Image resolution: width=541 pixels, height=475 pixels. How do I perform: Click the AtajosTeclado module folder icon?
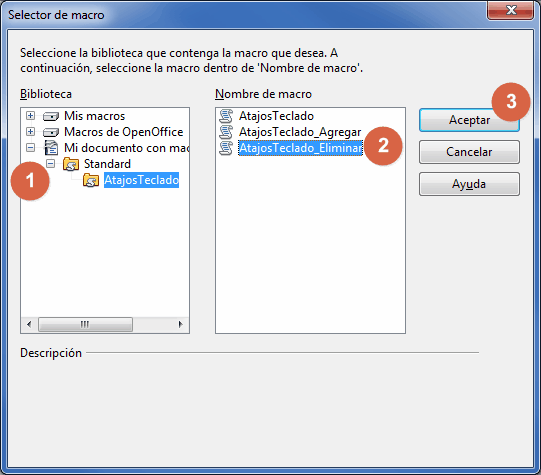[91, 180]
